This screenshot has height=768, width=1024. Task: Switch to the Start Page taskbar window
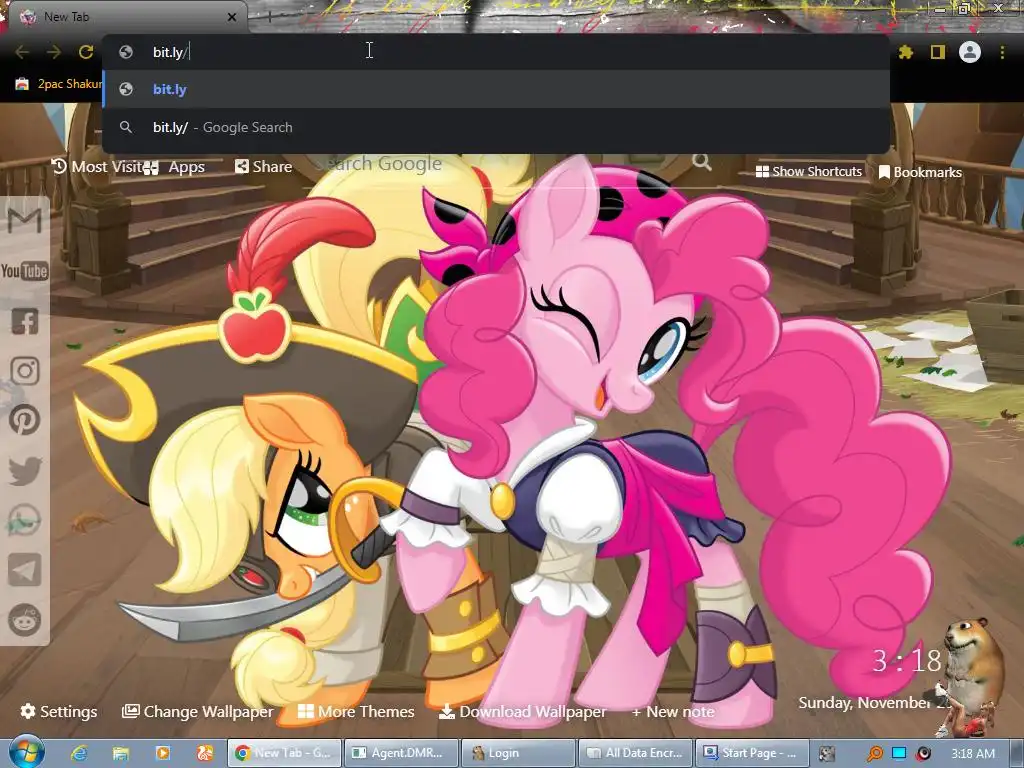pos(752,753)
